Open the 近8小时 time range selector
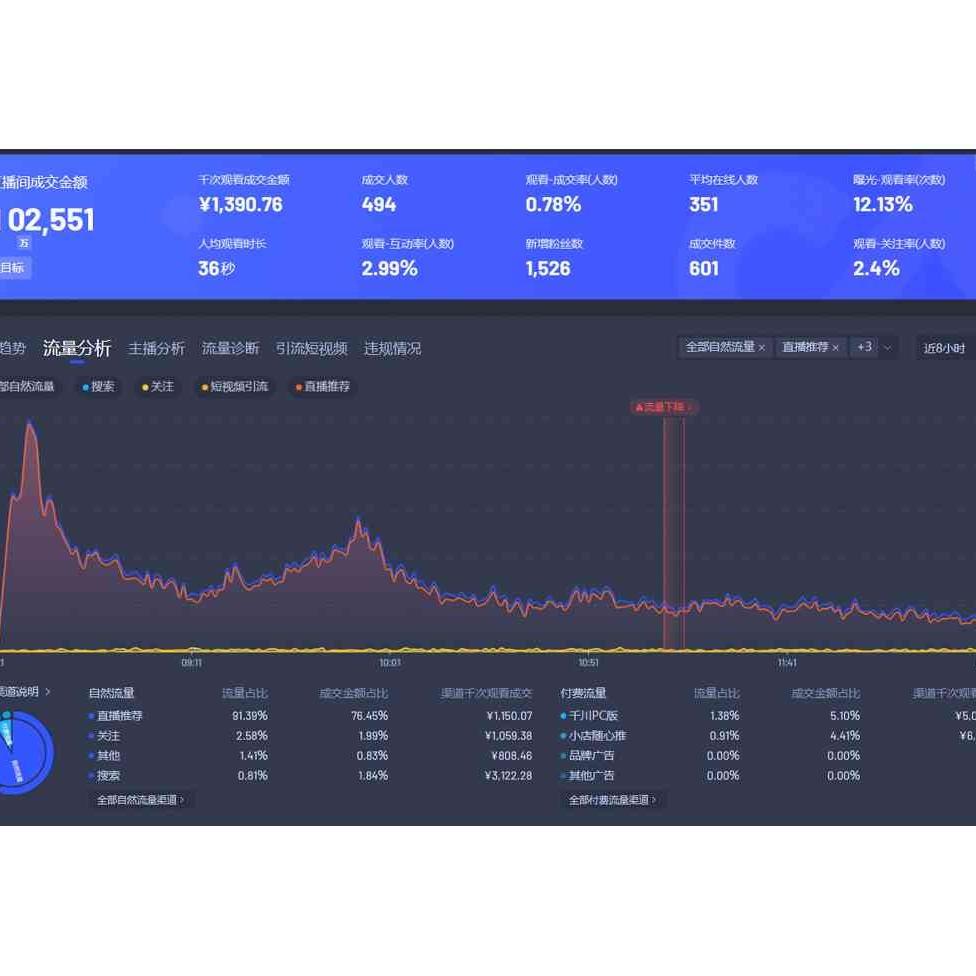This screenshot has width=976, height=976. tap(944, 348)
